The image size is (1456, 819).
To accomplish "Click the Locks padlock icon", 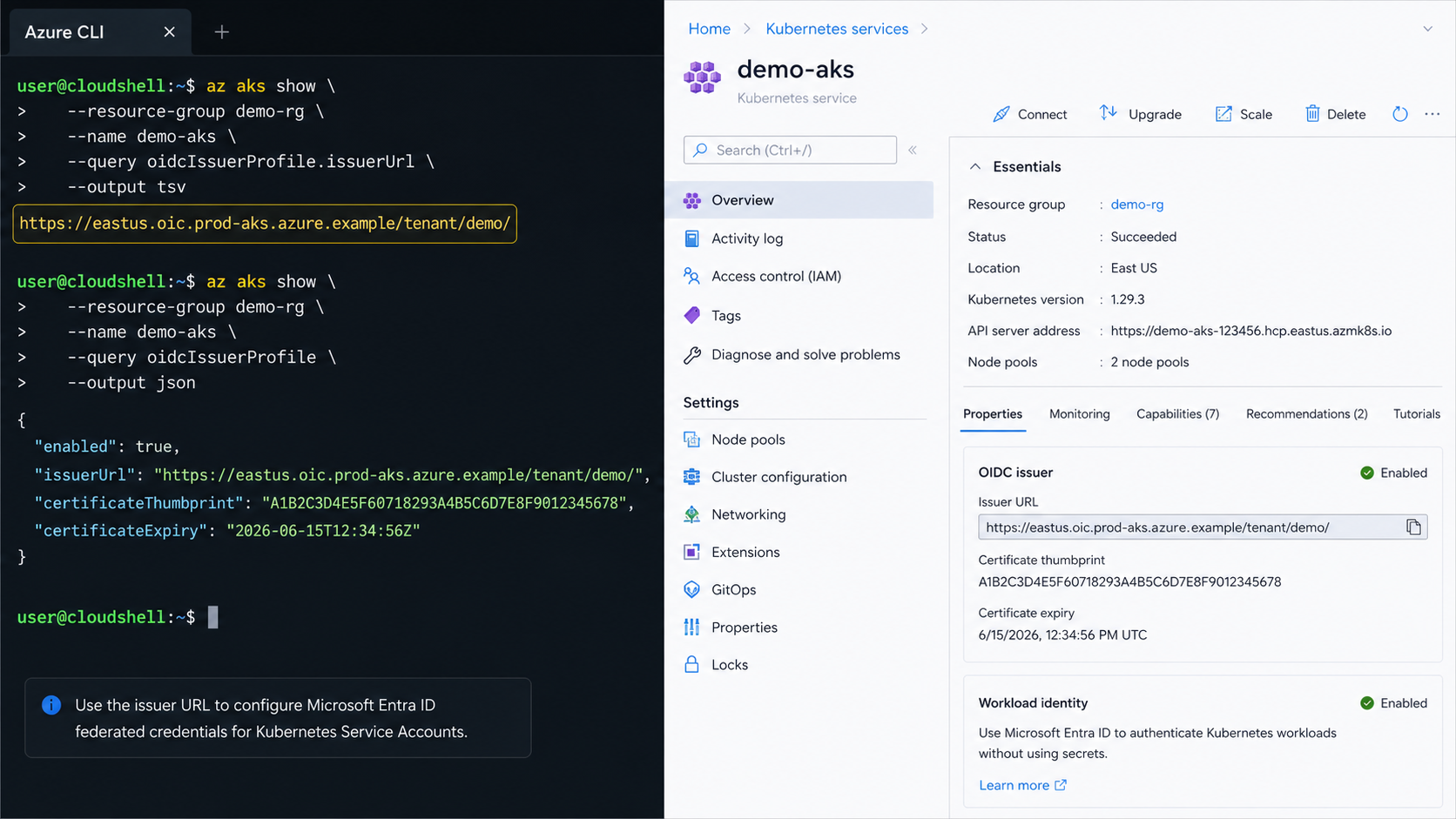I will click(692, 664).
